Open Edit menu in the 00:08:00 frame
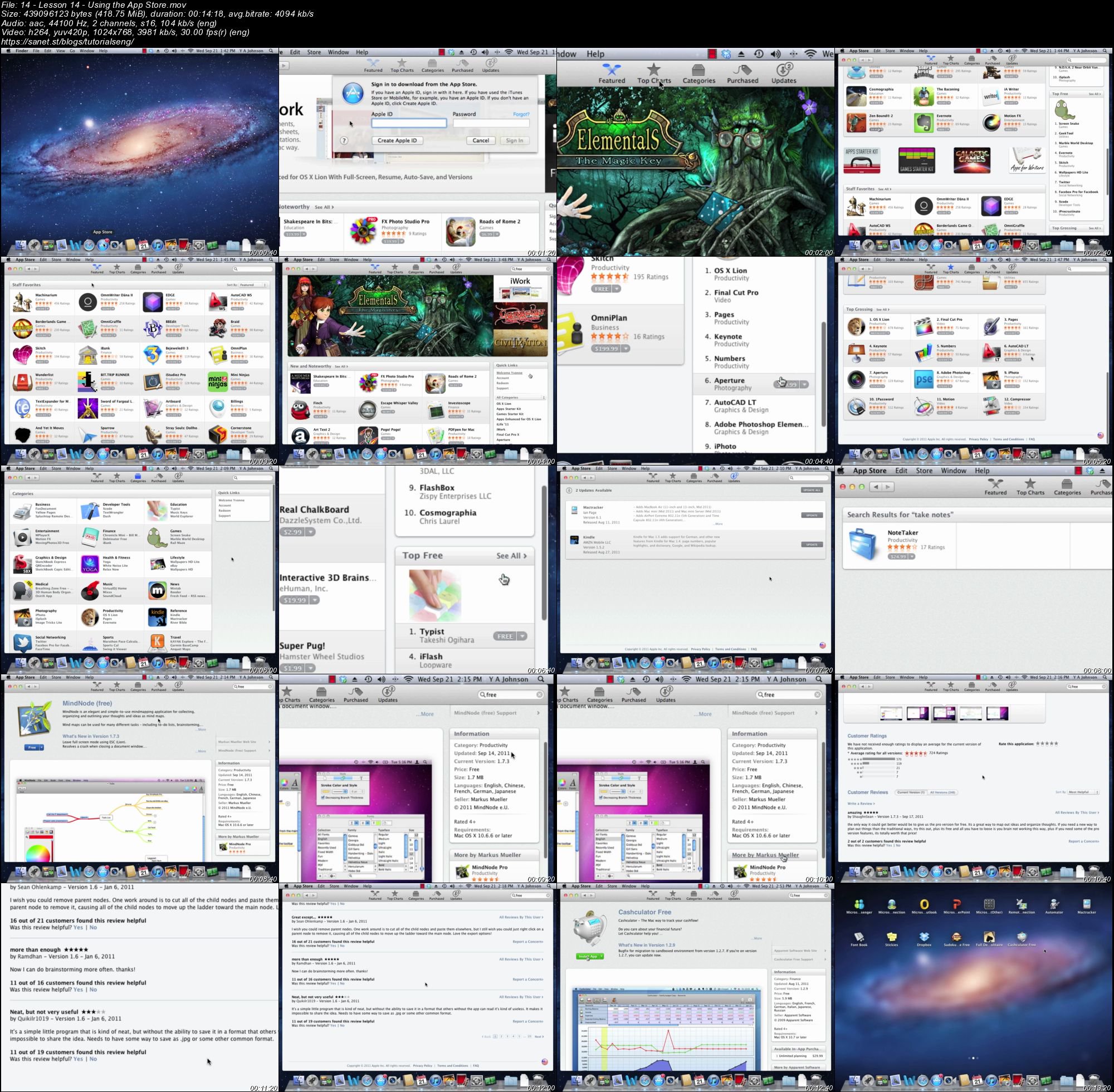The image size is (1114, 1092). coord(902,471)
